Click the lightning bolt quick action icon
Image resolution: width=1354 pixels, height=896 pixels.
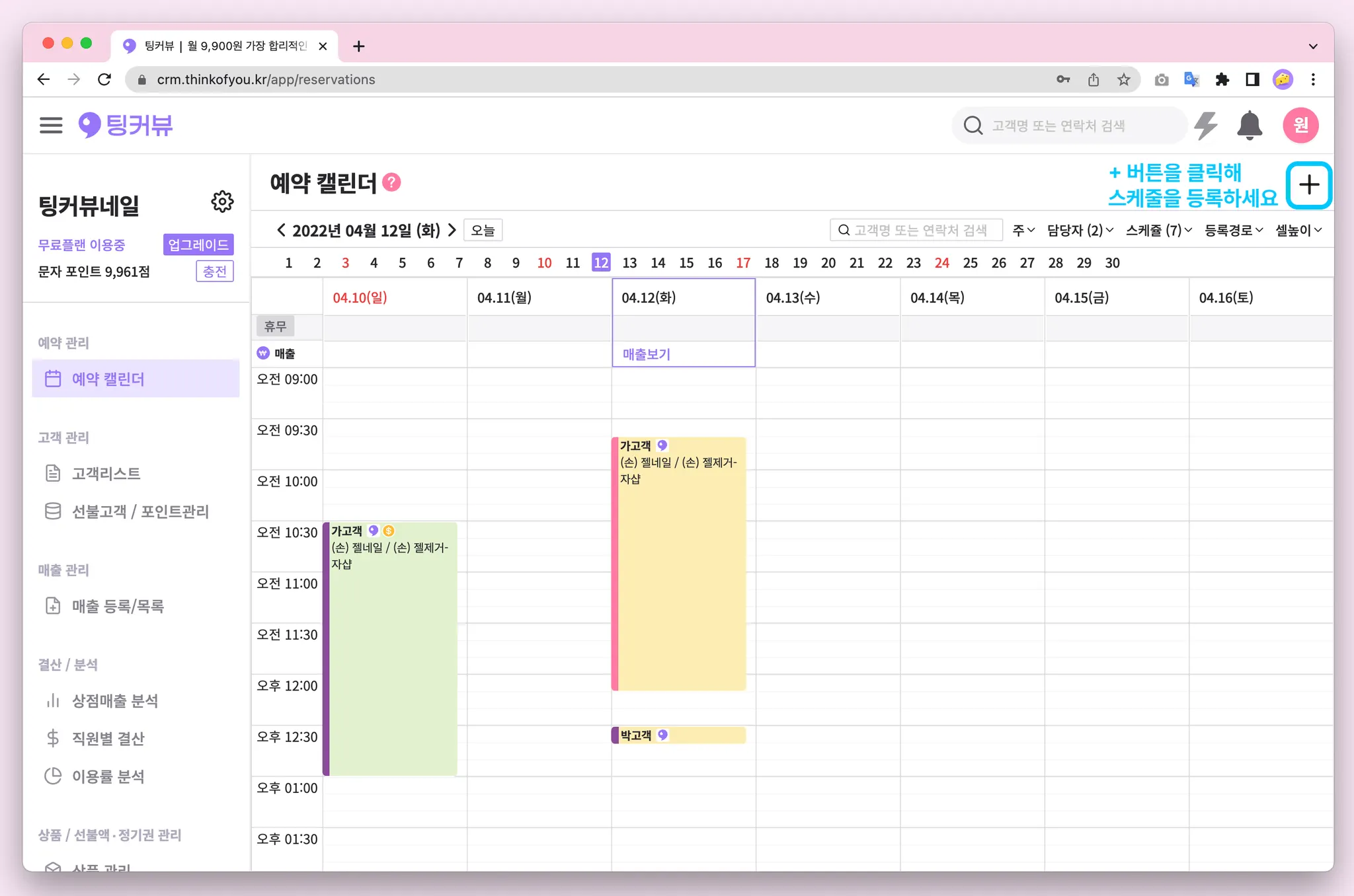tap(1206, 125)
